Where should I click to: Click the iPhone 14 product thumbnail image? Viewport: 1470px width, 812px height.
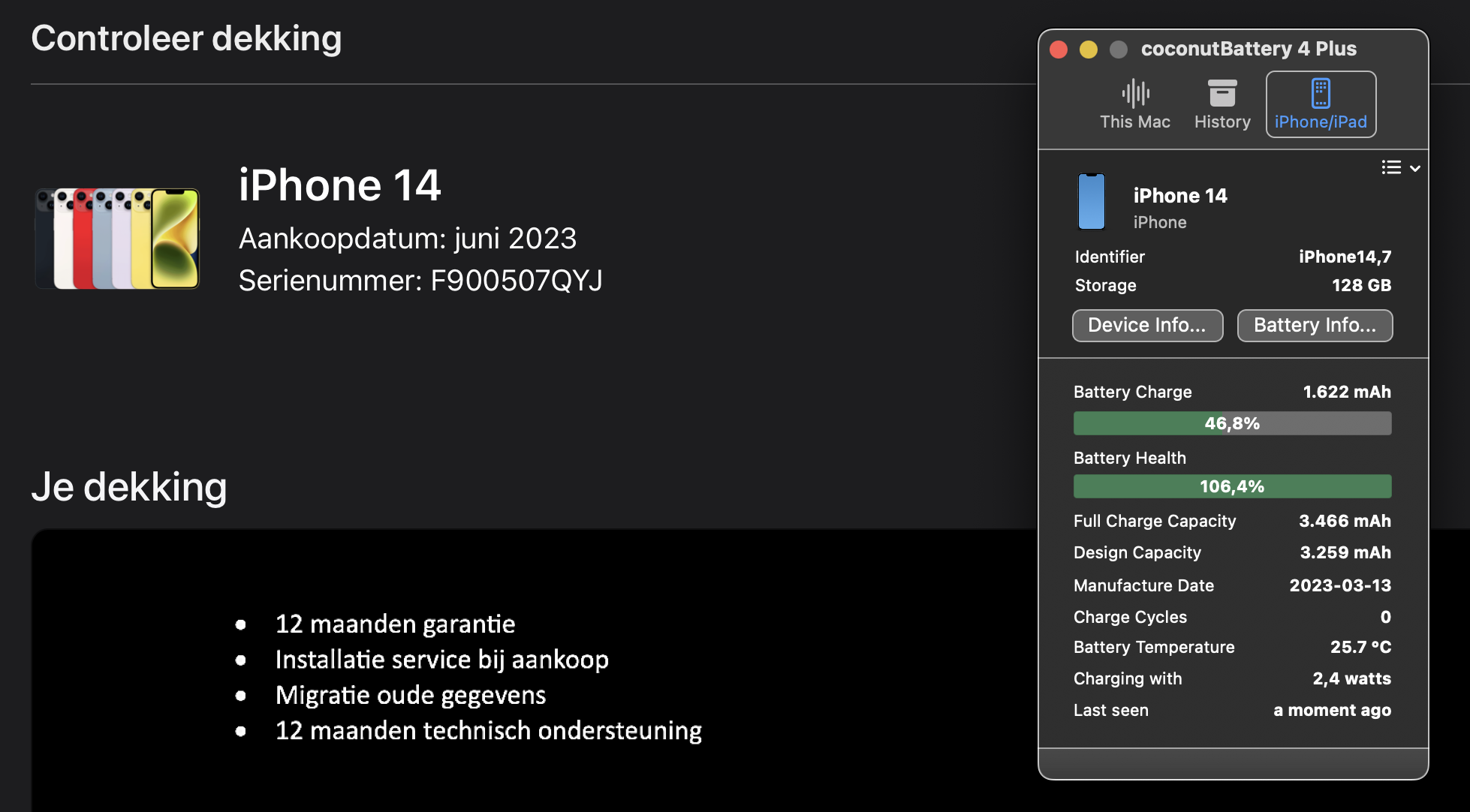coord(118,238)
